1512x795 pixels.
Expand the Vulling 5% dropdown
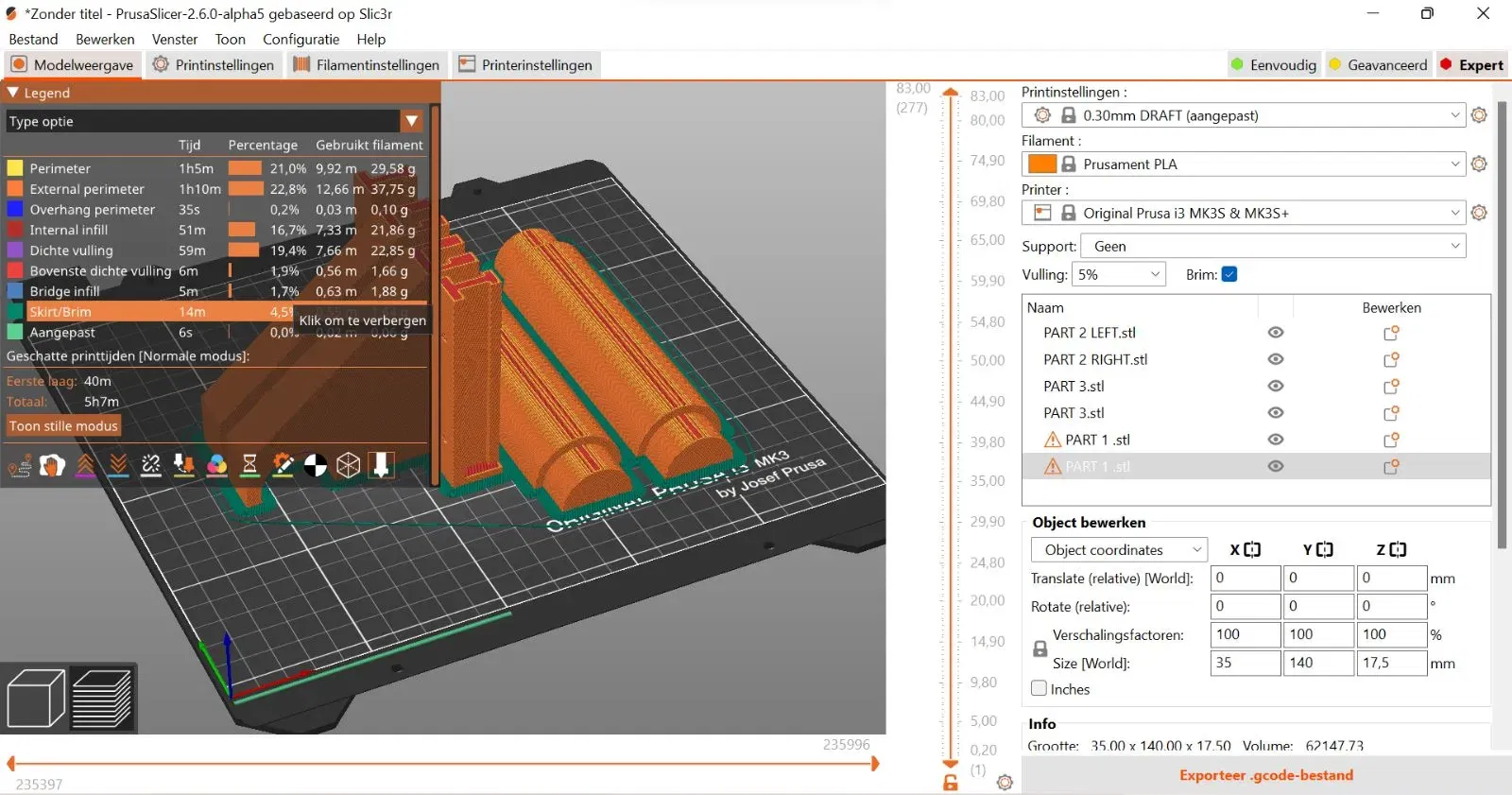pos(1119,275)
